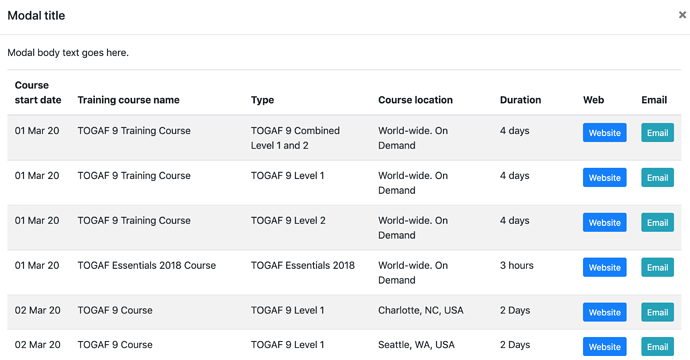Click the 'Course start date' column header
690x360 pixels.
point(38,92)
